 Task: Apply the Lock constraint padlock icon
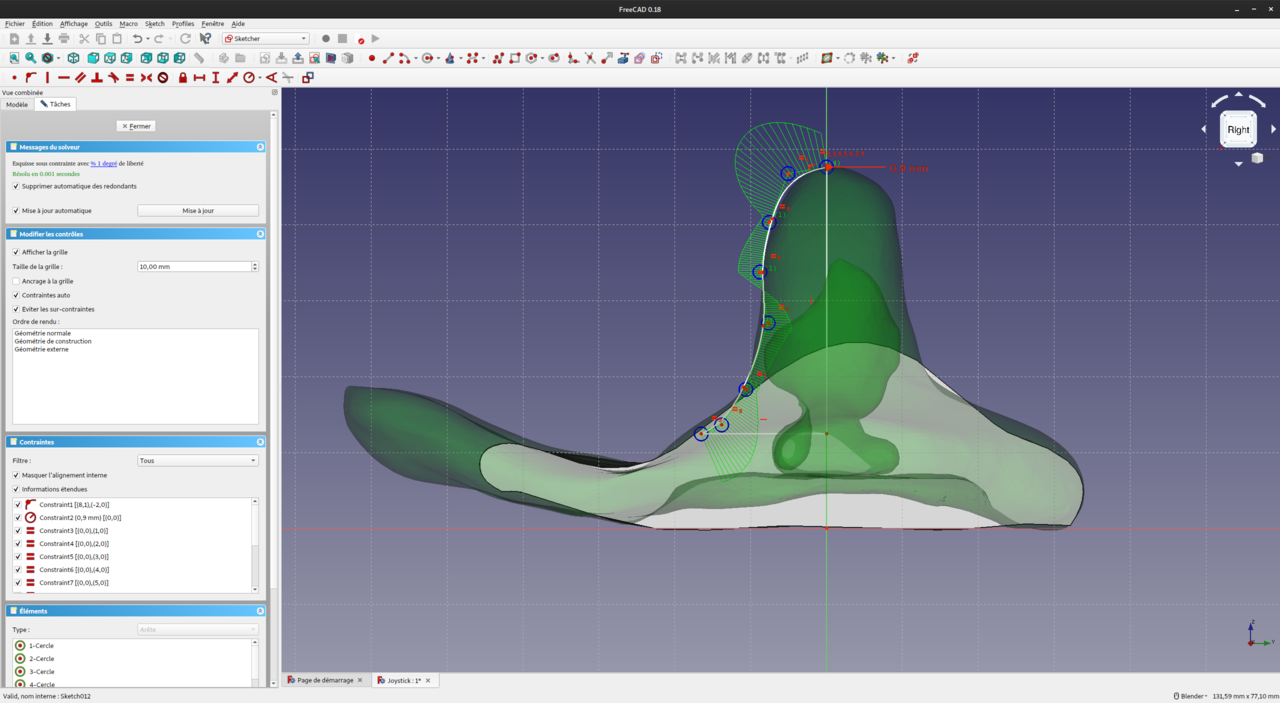click(183, 77)
